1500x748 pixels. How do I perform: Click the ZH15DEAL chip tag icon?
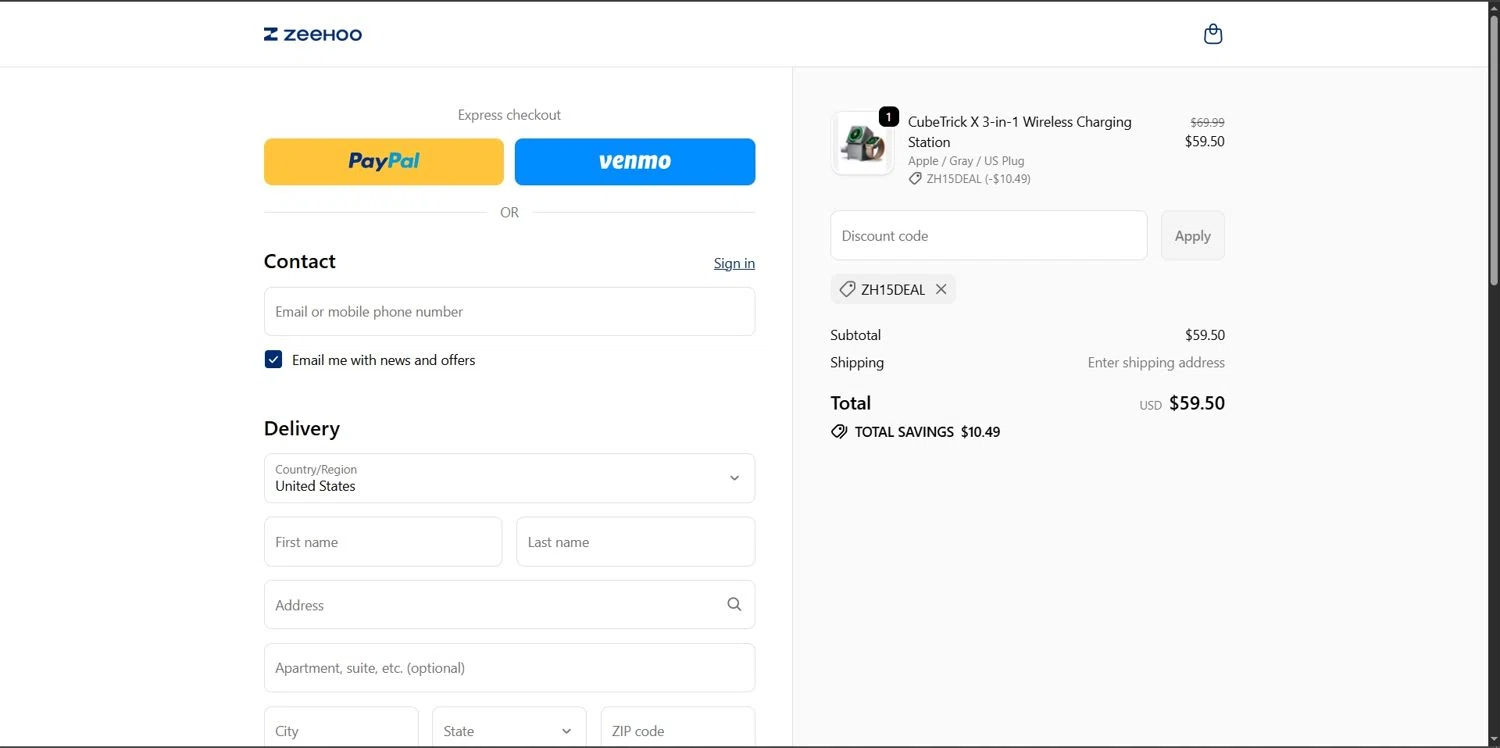click(847, 289)
